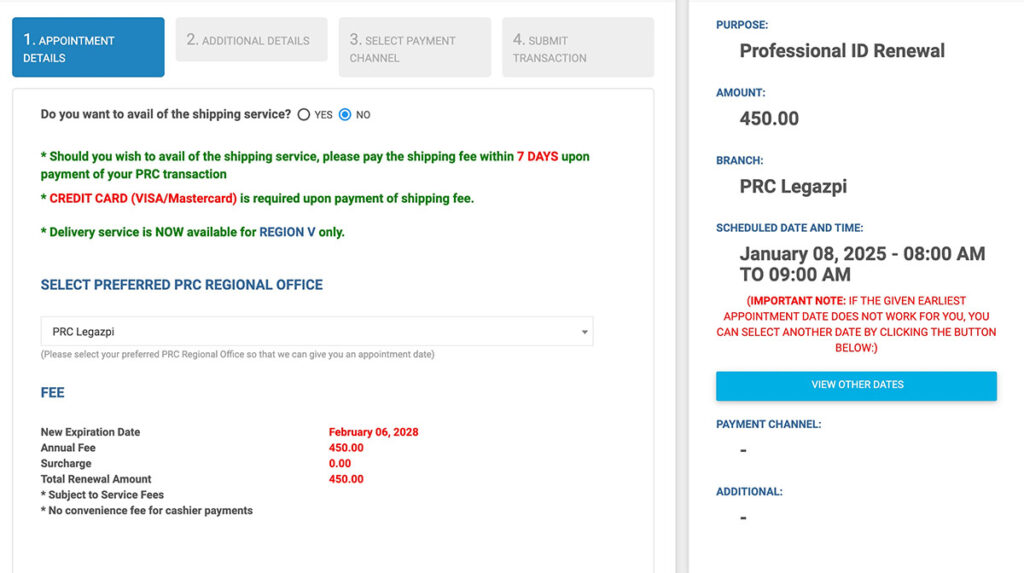Click the February 06, 2028 expiration date

pyautogui.click(x=373, y=432)
